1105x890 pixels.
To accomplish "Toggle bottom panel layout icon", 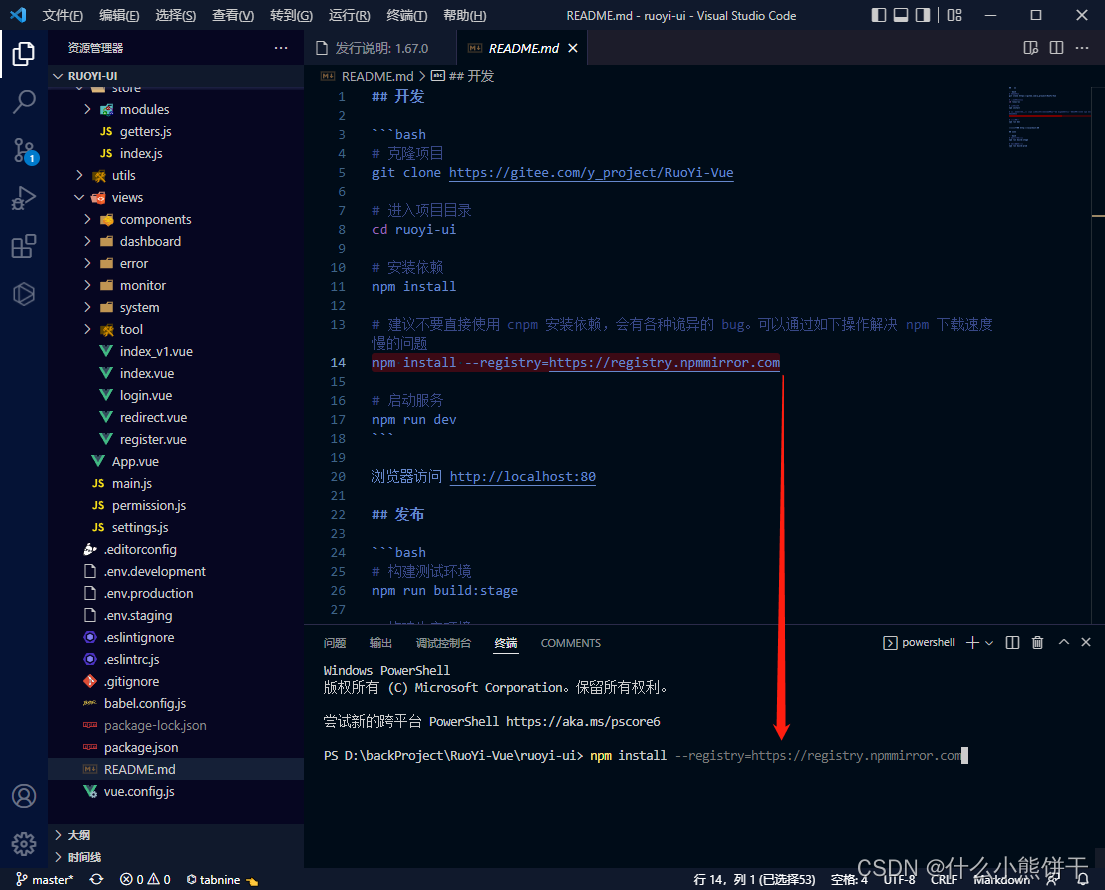I will click(x=901, y=15).
